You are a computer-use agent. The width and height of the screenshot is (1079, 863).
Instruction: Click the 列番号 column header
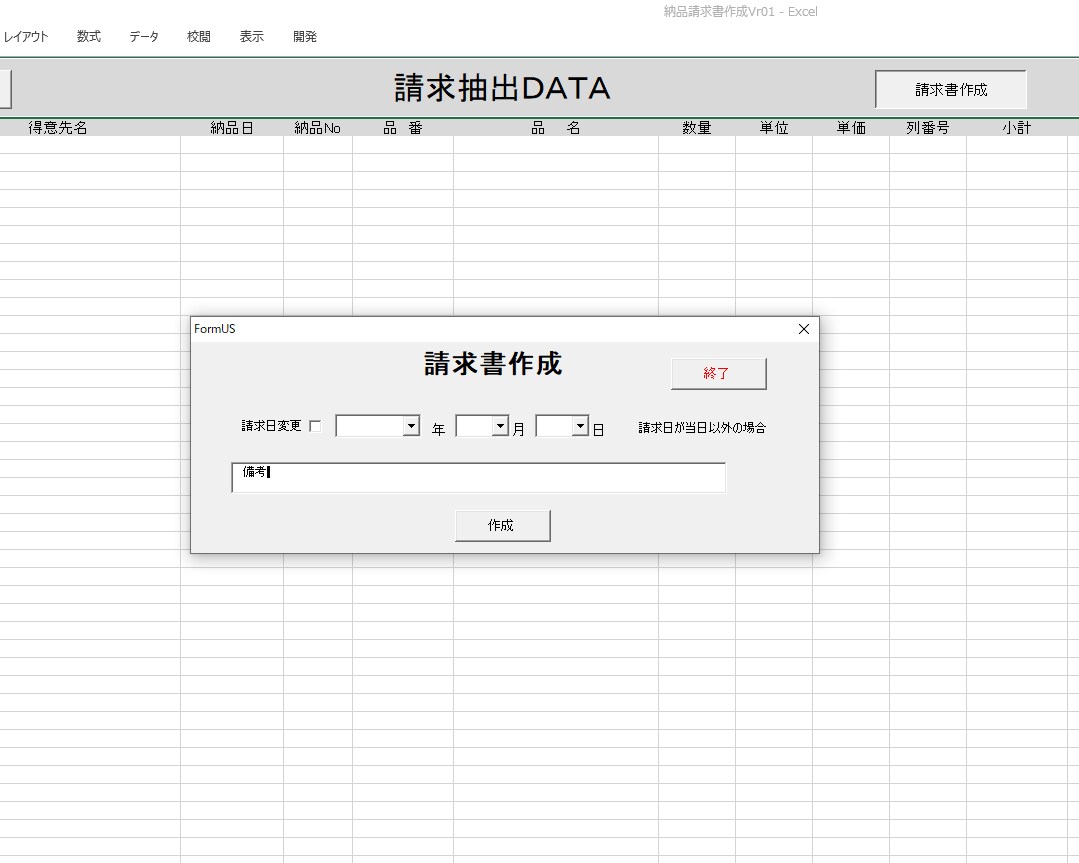point(928,128)
